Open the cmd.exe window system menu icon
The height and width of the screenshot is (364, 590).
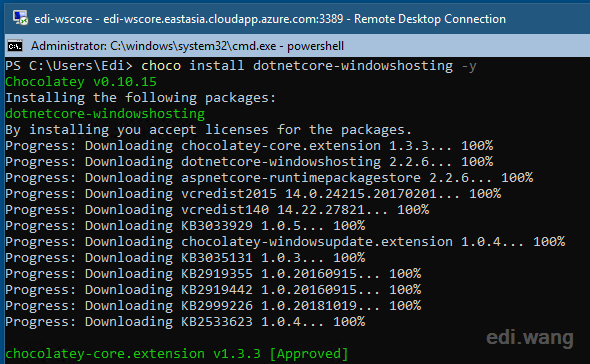pyautogui.click(x=15, y=46)
